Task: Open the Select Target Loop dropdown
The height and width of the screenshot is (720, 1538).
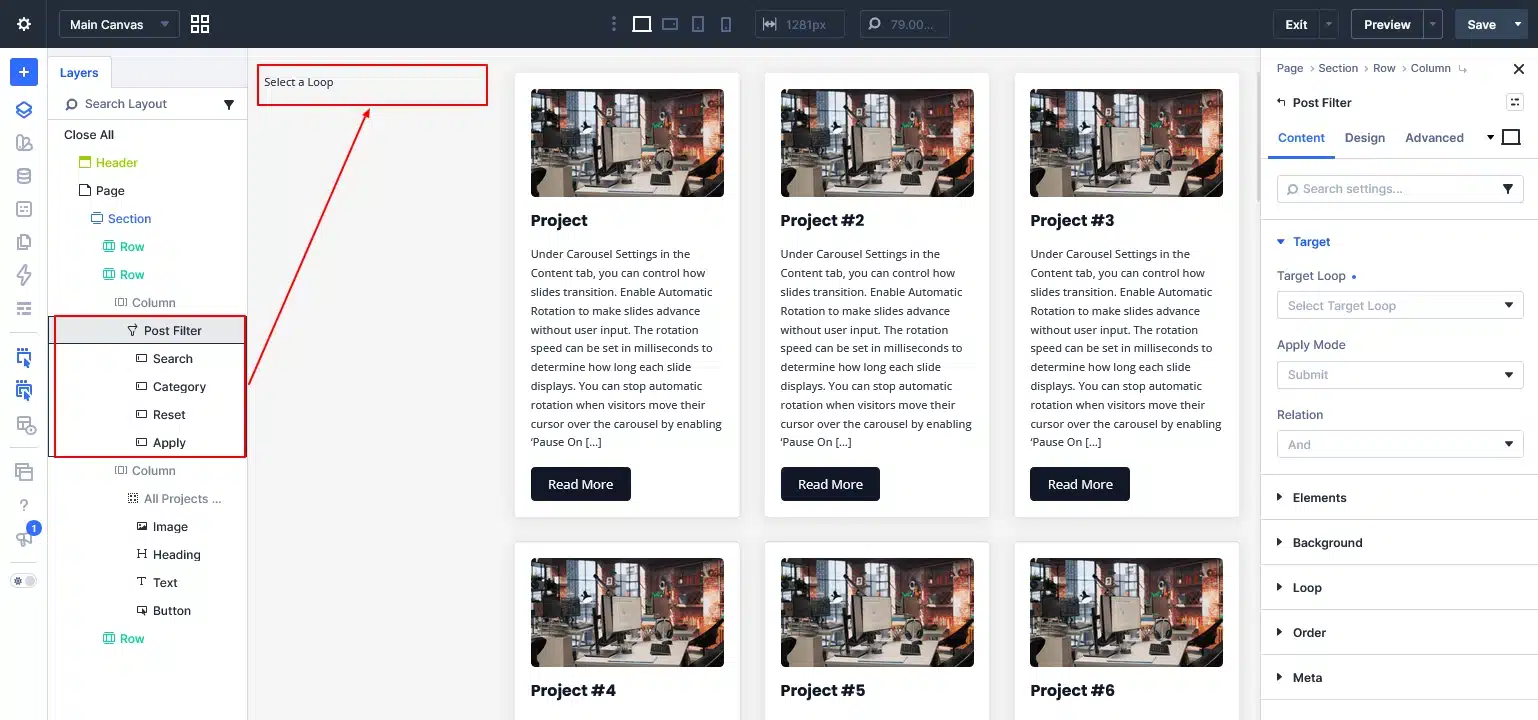Action: tap(1400, 305)
